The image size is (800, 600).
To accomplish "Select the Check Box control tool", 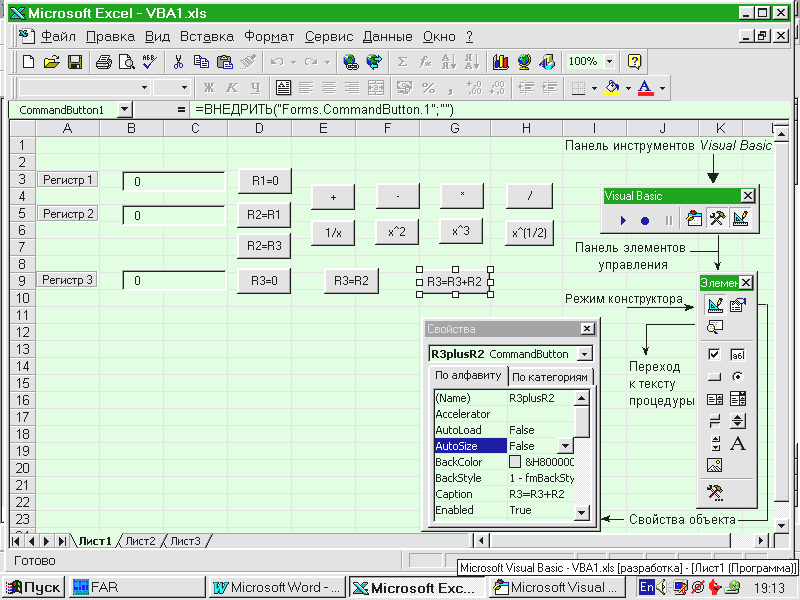I will click(714, 354).
